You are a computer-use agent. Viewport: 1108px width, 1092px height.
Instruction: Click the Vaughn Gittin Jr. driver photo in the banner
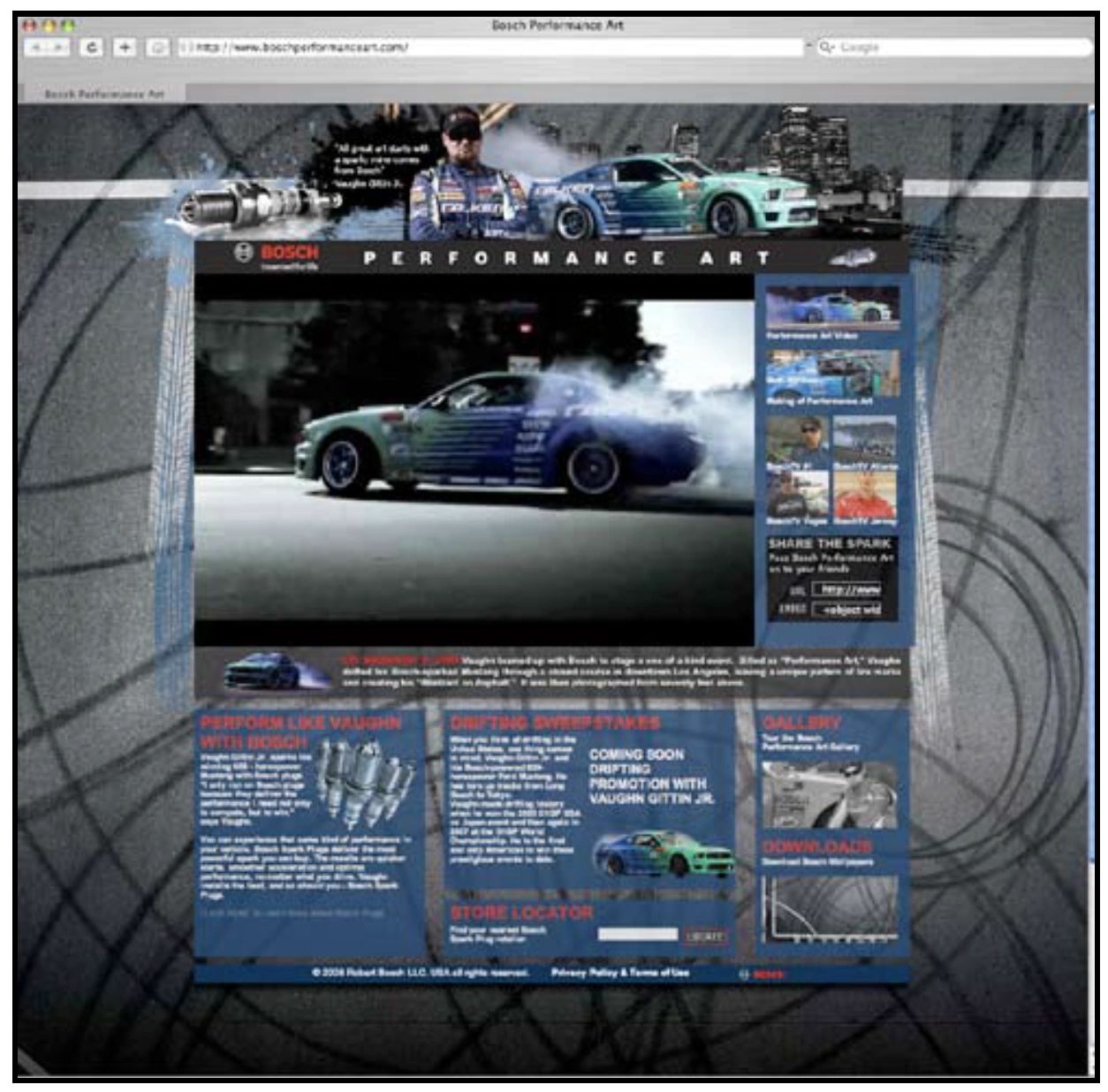click(x=466, y=173)
